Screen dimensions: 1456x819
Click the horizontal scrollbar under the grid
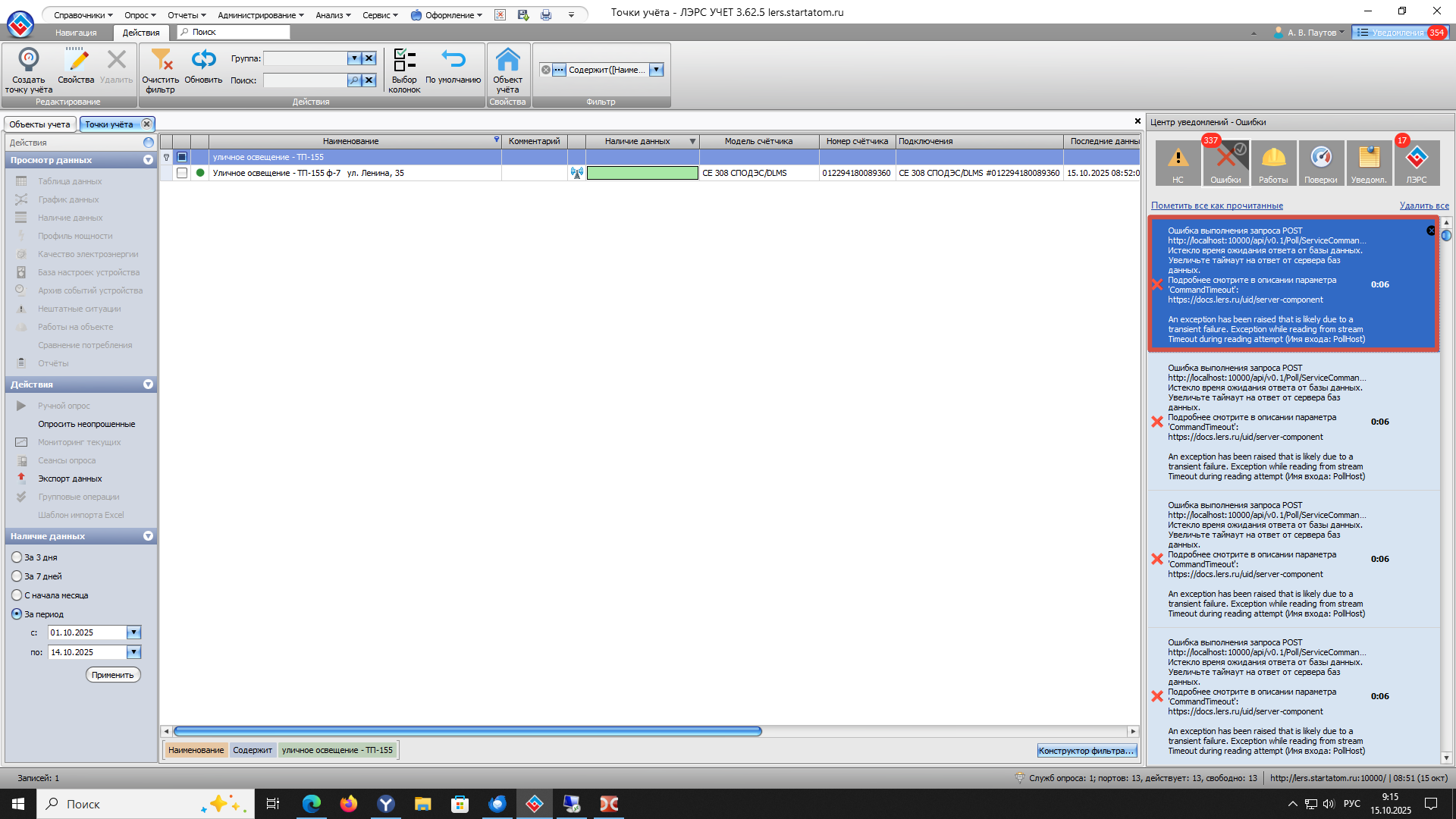click(467, 731)
